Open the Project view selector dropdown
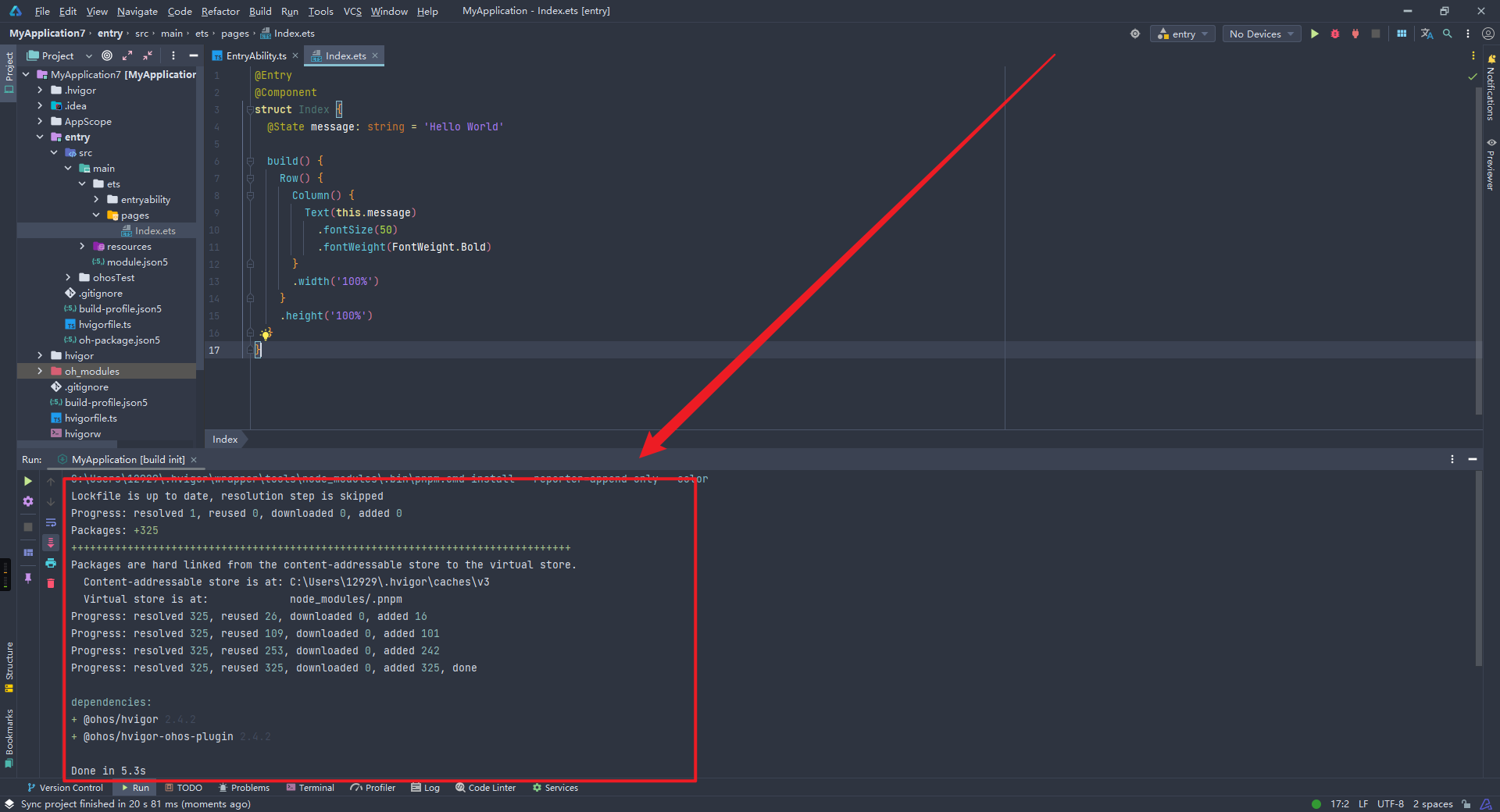 click(x=59, y=55)
